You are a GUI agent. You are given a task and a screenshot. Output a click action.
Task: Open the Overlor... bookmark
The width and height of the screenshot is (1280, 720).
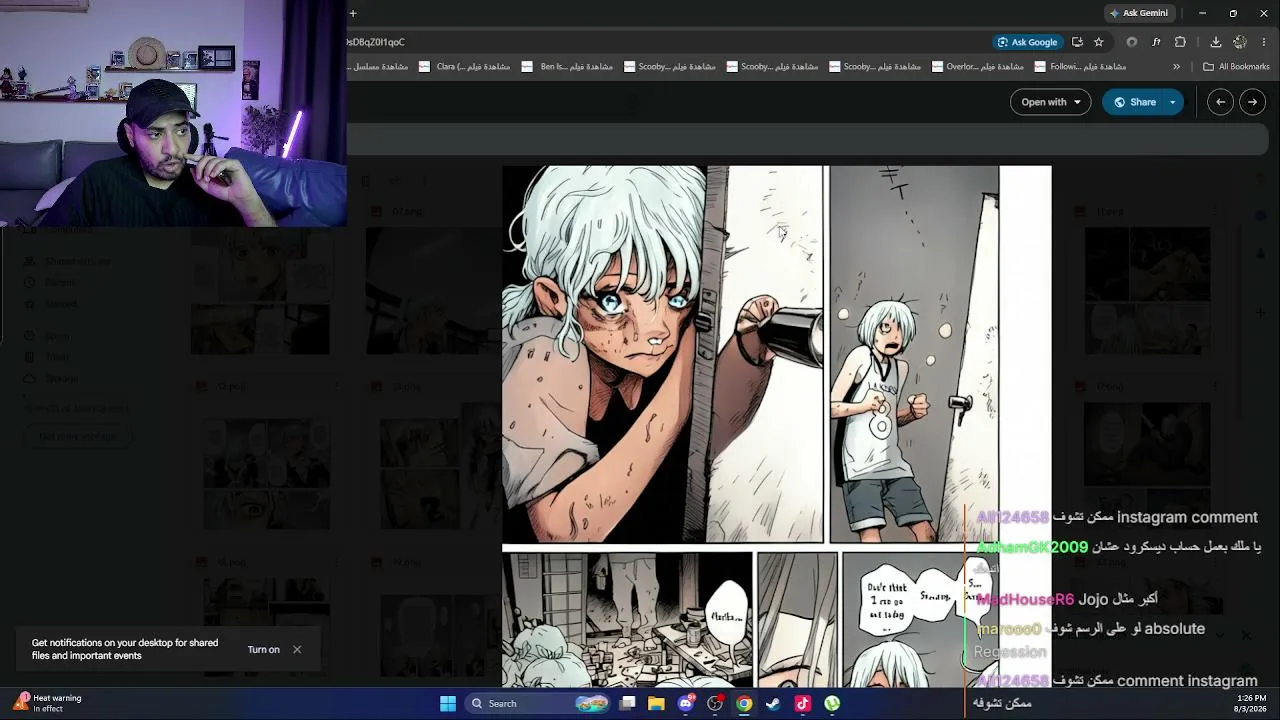click(x=977, y=67)
